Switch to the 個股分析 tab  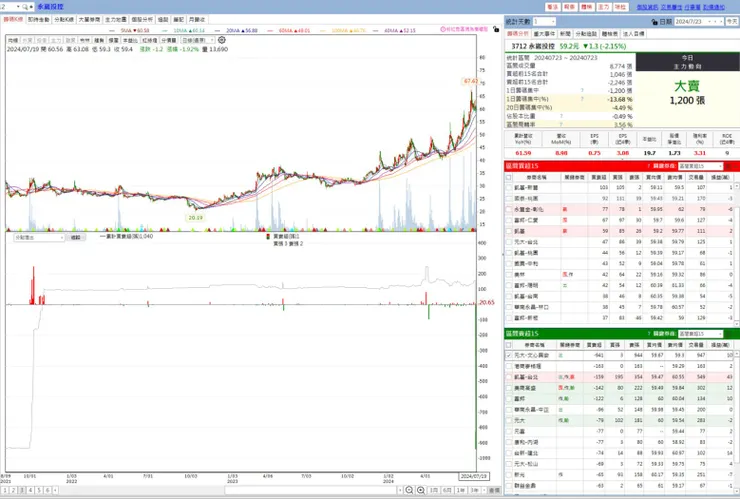(x=142, y=19)
